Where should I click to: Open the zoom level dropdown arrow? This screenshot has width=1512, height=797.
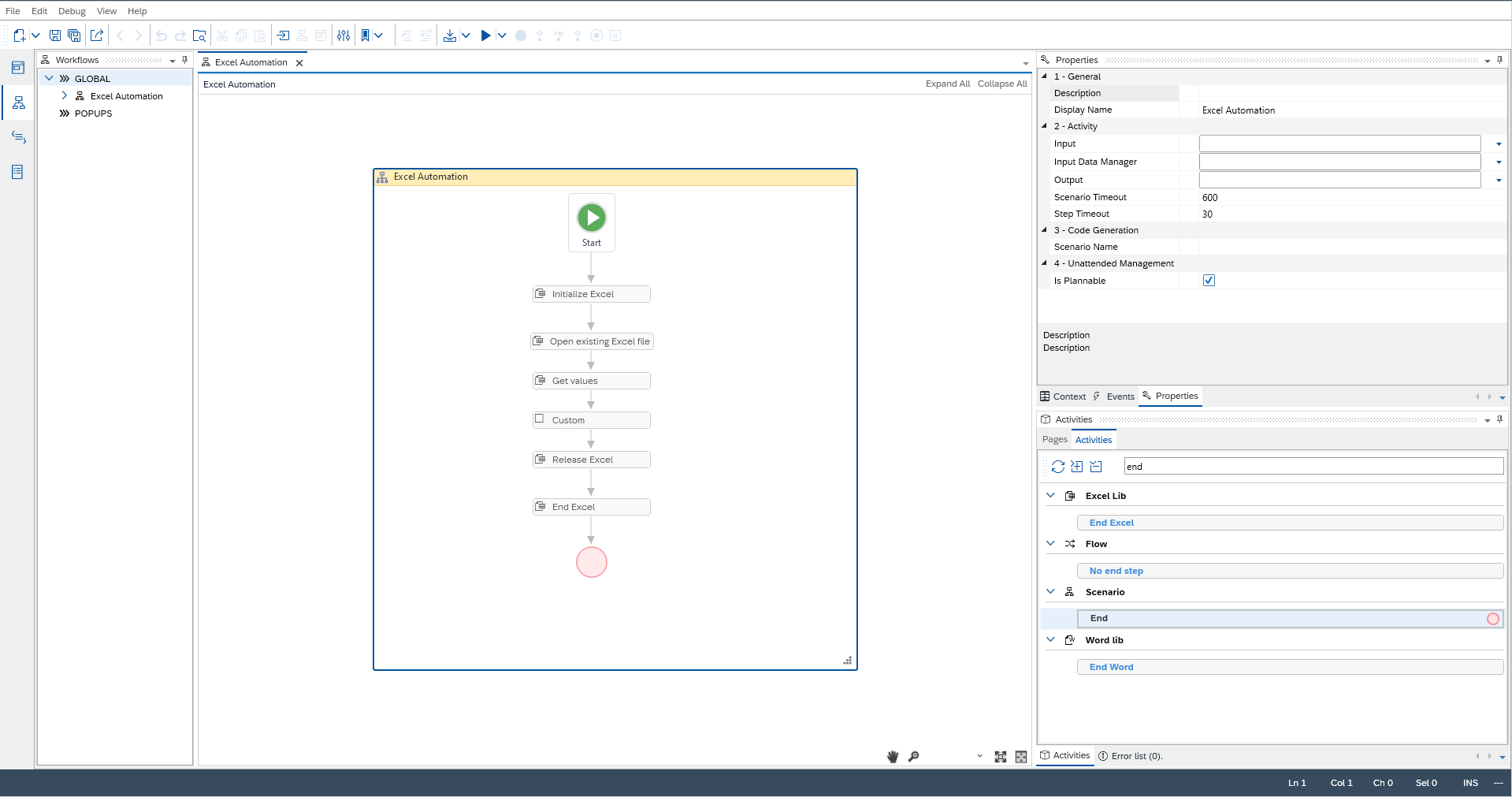click(x=980, y=756)
